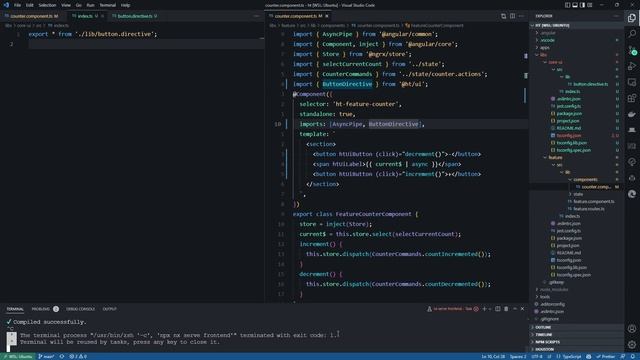Image resolution: width=640 pixels, height=360 pixels.
Task: Open feature.component.ts in Explorer tree
Action: point(594,201)
